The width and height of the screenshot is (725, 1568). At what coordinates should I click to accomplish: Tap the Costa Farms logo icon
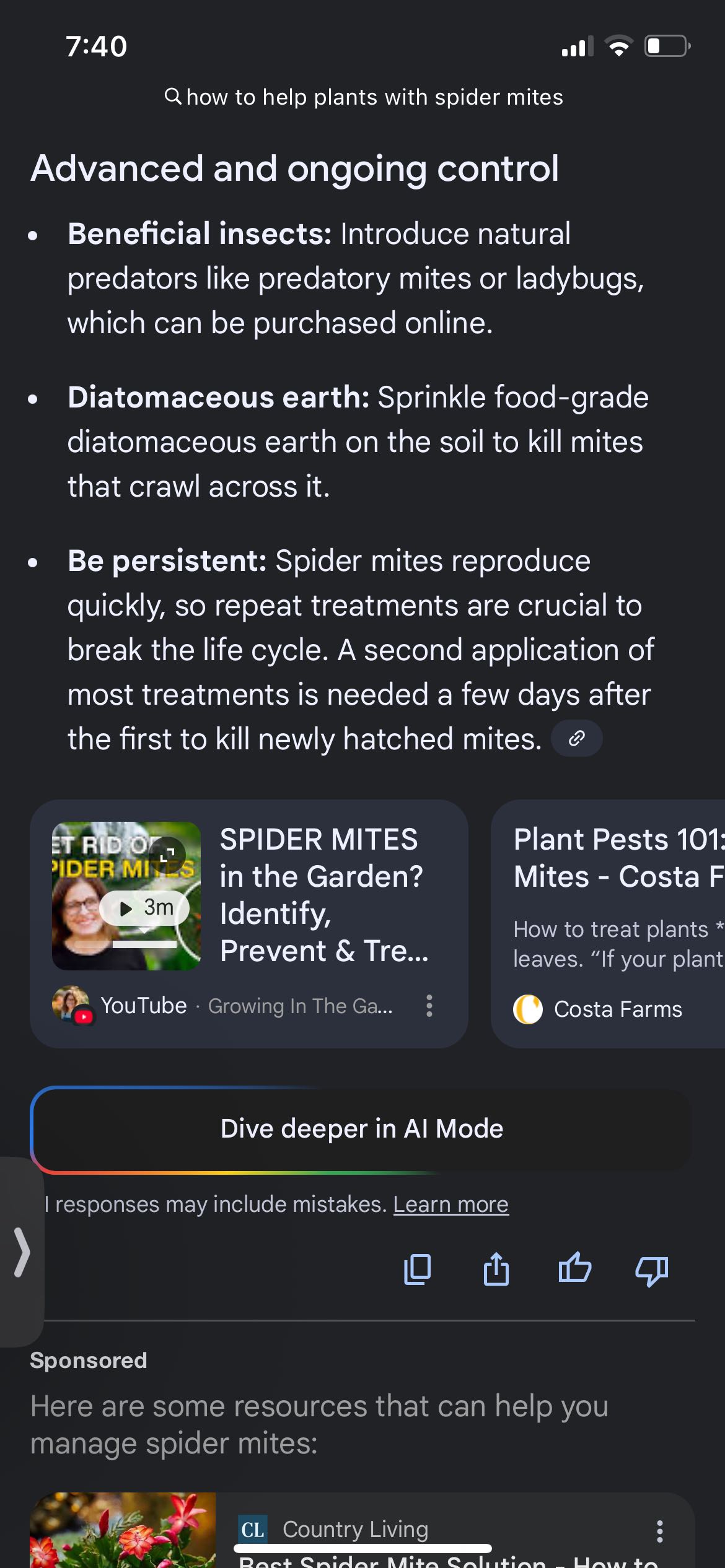coord(528,1009)
